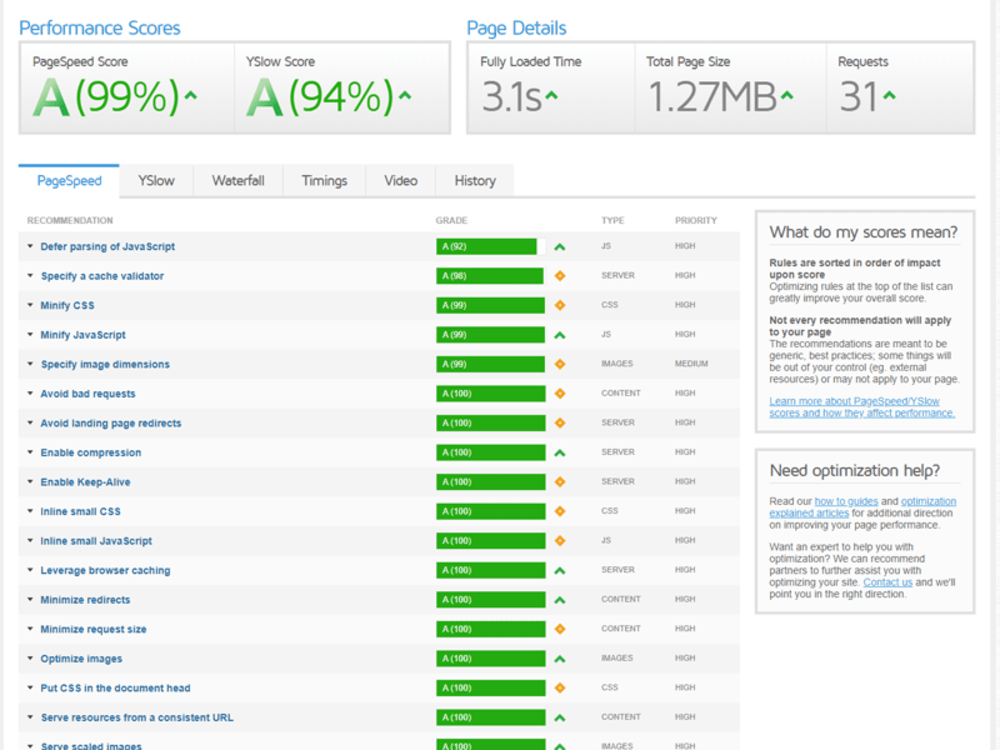
Task: Click the Contact us link
Action: [x=888, y=582]
